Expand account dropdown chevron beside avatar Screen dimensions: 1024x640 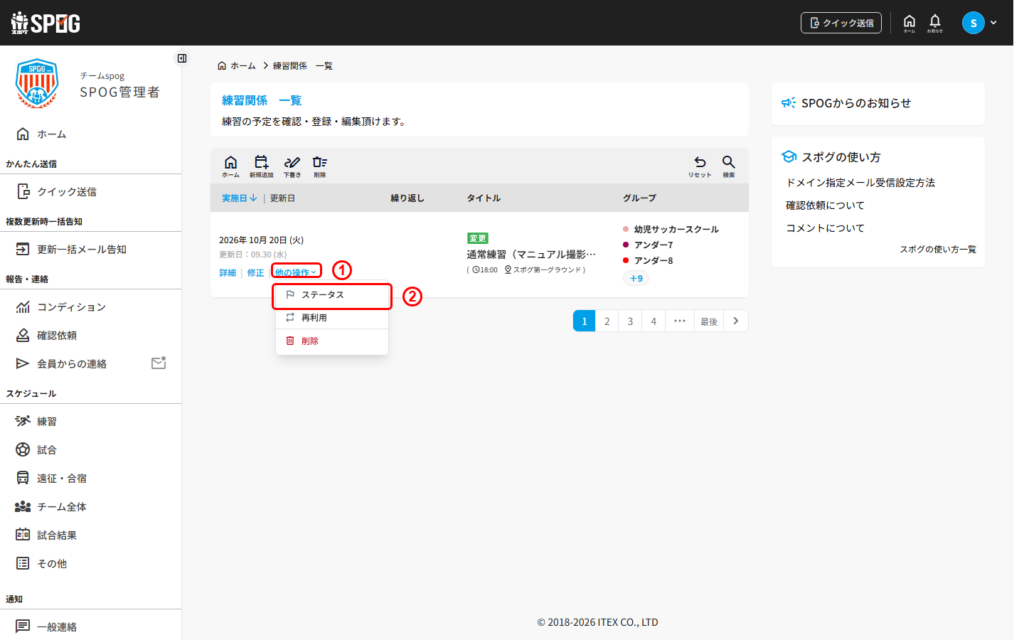click(x=994, y=23)
